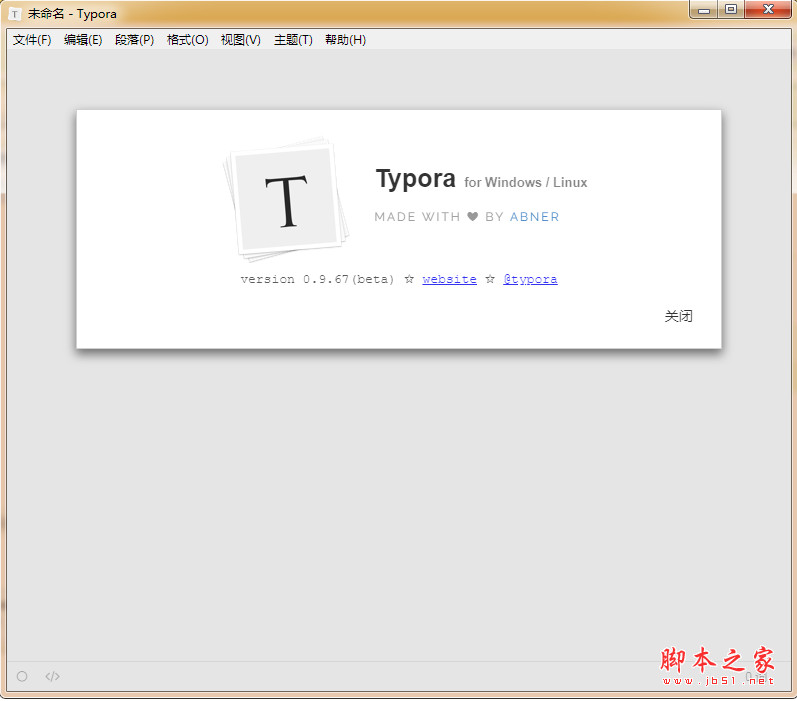The height and width of the screenshot is (701, 797).
Task: Open the website link
Action: coord(449,279)
